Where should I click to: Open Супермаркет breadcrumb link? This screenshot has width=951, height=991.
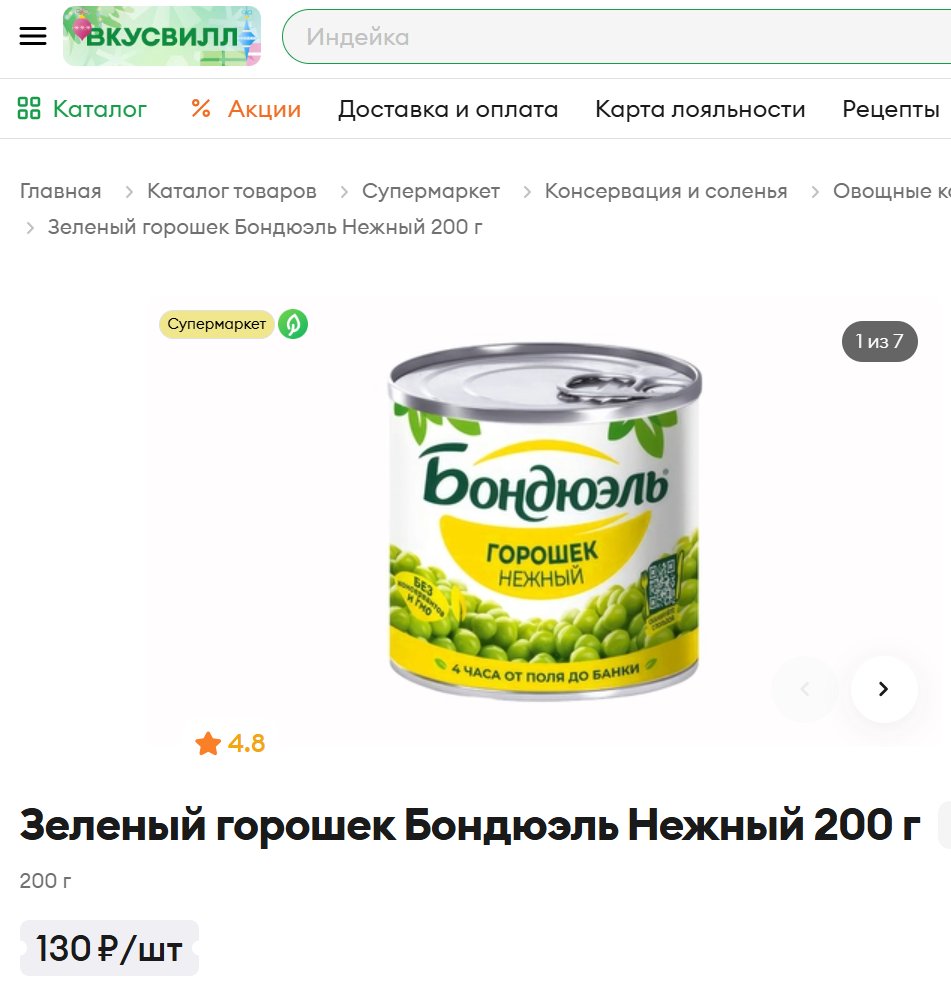[x=431, y=191]
